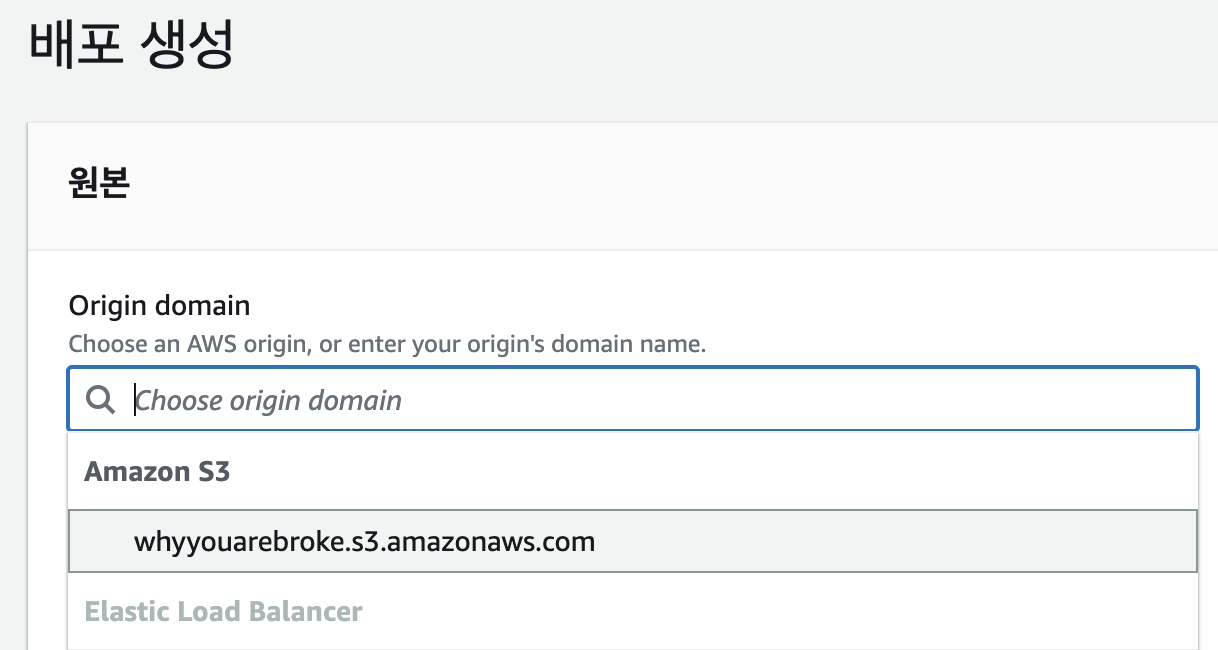
Task: Click the Elastic Load Balancer group
Action: 223,611
